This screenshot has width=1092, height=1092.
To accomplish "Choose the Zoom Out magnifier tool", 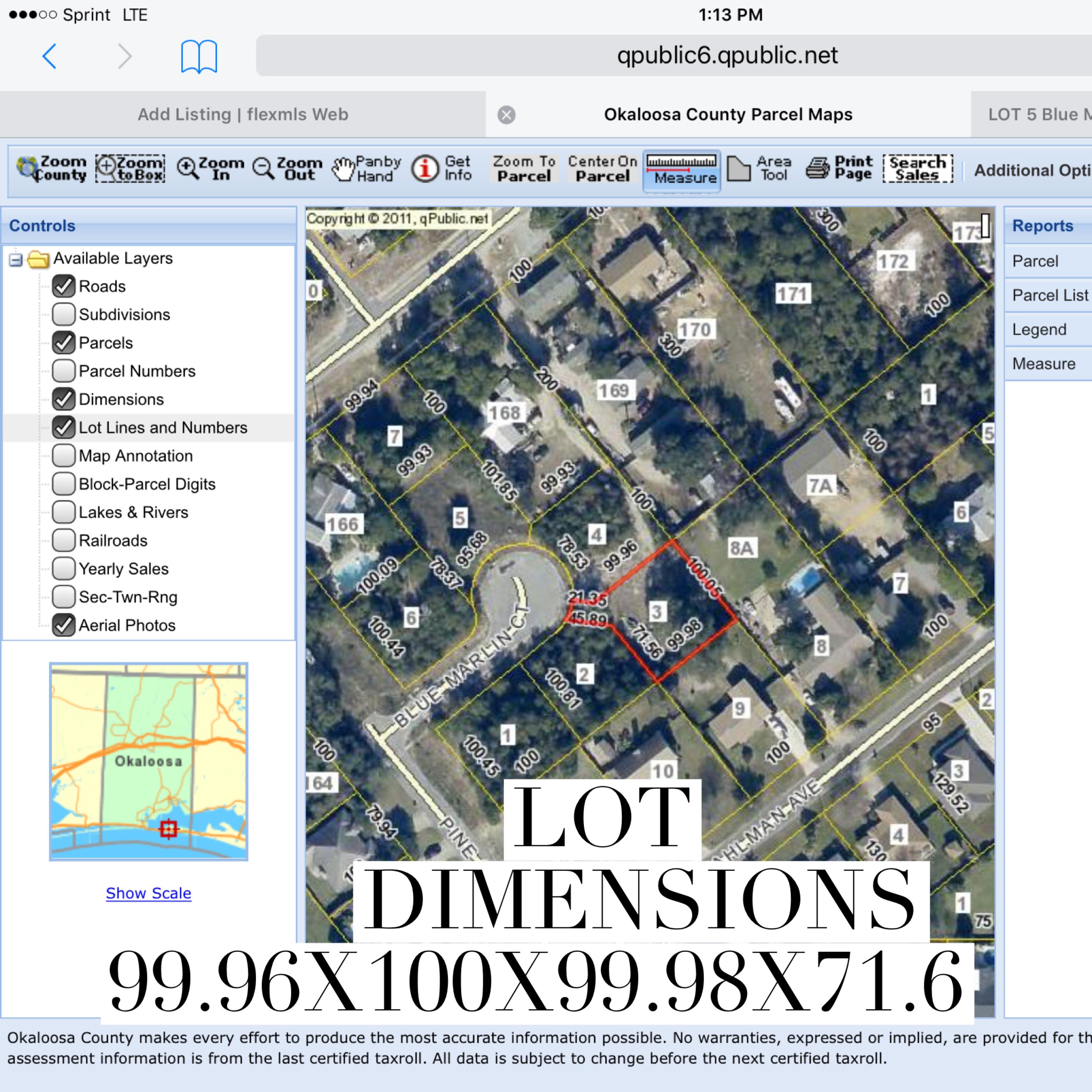I will click(x=287, y=169).
